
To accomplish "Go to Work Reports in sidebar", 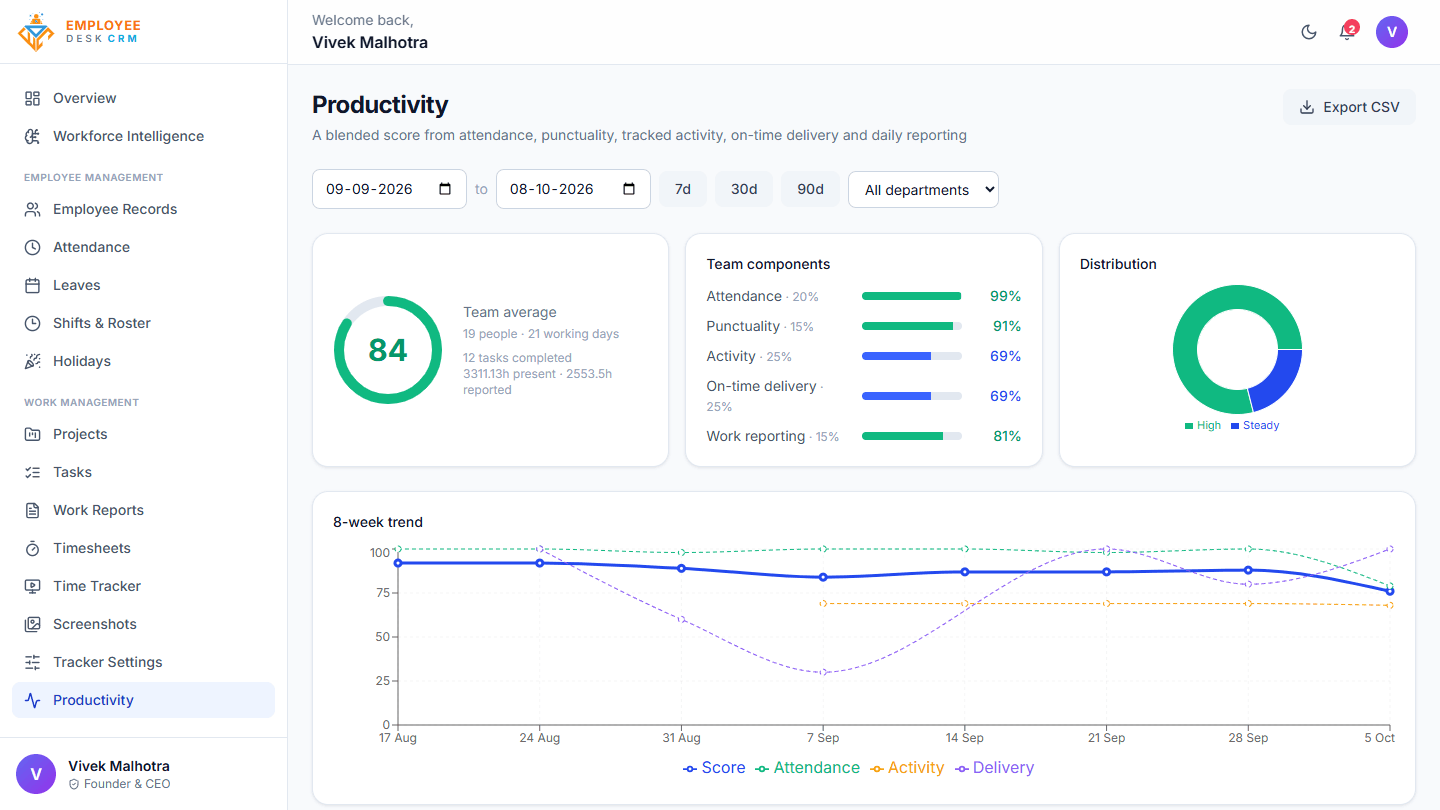I will pos(143,510).
